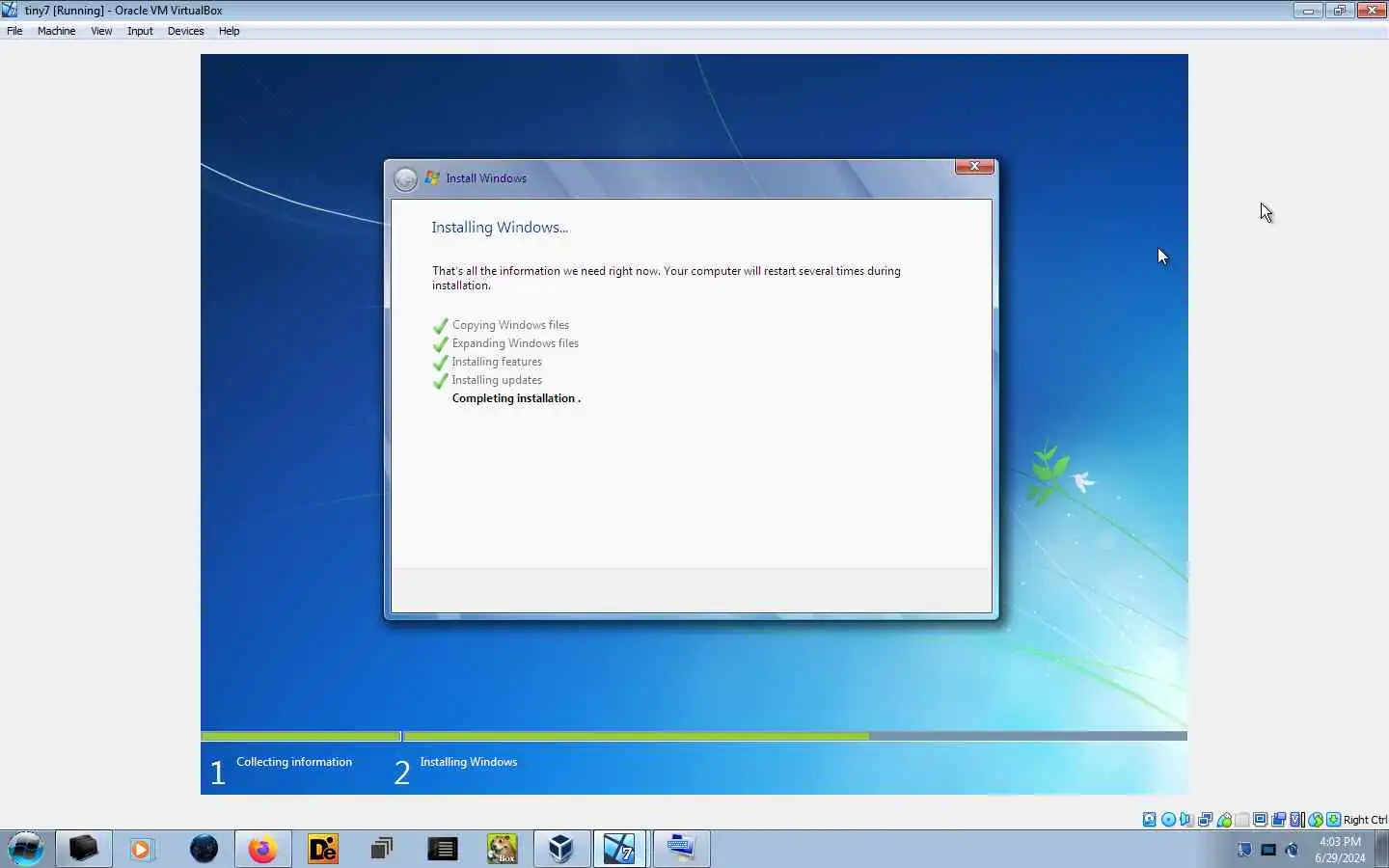Image resolution: width=1389 pixels, height=868 pixels.
Task: Close the Install Windows dialog
Action: click(974, 166)
